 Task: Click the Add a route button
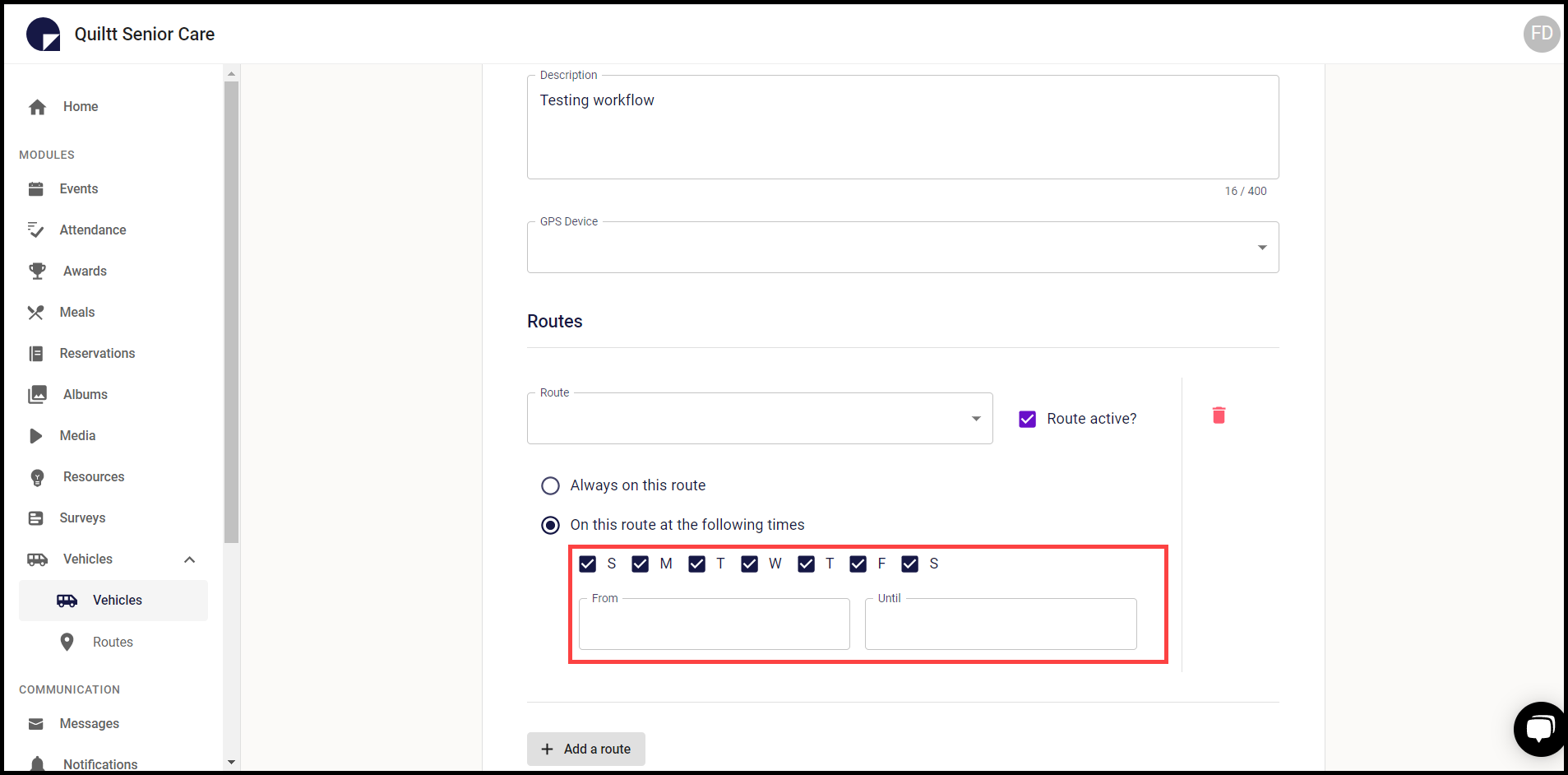click(x=585, y=749)
